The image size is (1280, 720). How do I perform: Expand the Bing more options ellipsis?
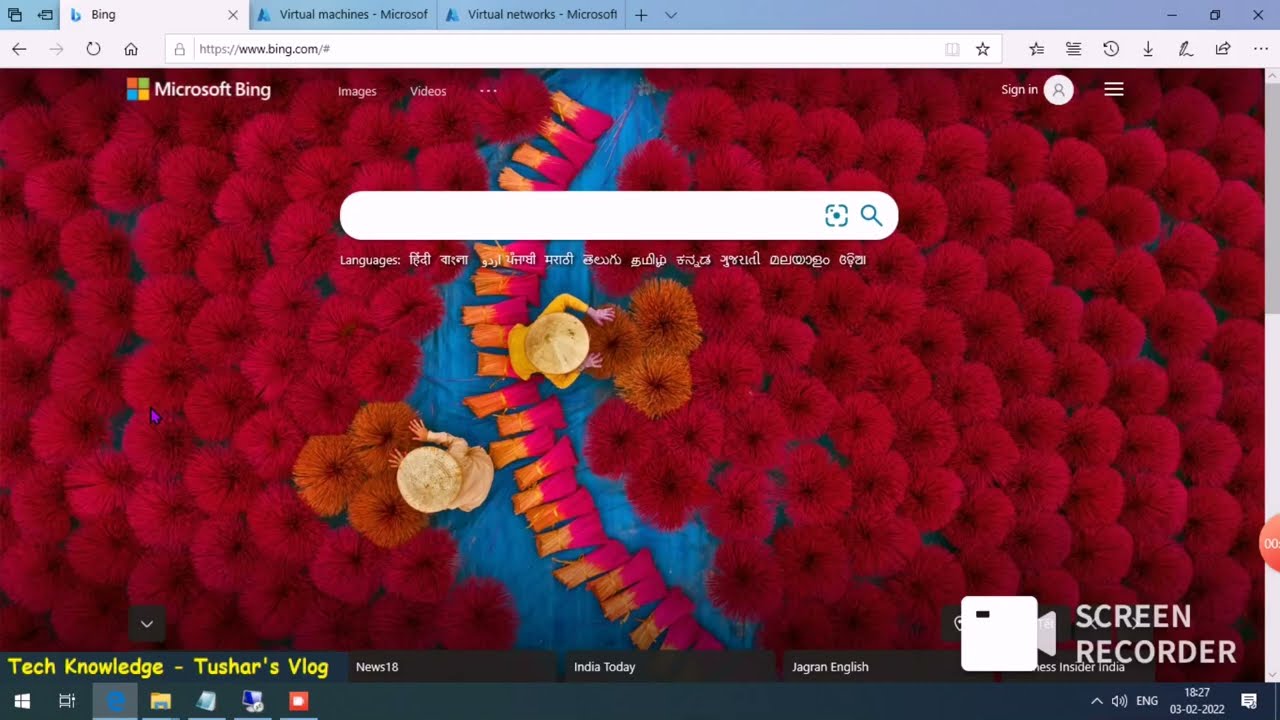point(488,90)
